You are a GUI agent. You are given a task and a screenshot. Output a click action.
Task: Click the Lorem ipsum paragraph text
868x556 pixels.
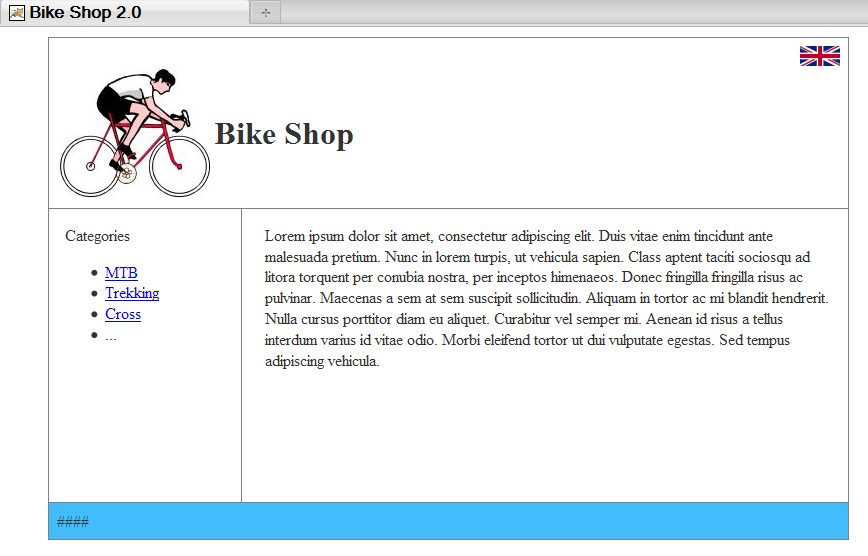546,298
